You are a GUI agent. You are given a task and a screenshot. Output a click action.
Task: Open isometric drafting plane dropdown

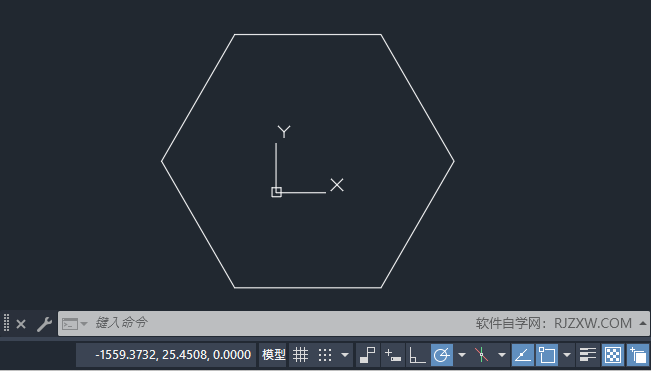[x=502, y=355]
